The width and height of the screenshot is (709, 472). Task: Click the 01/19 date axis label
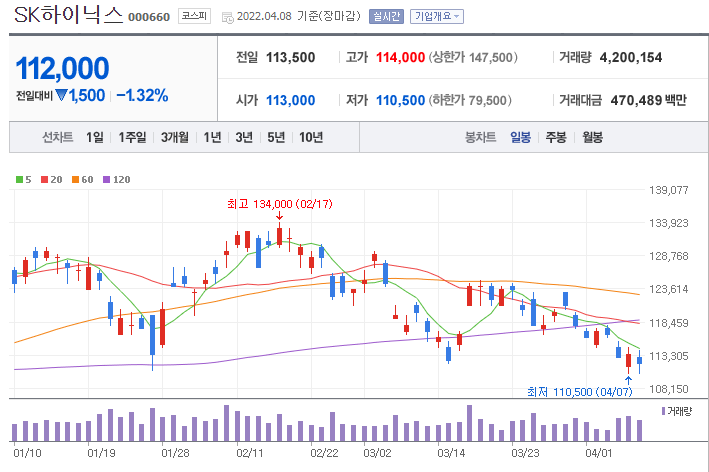pos(101,453)
